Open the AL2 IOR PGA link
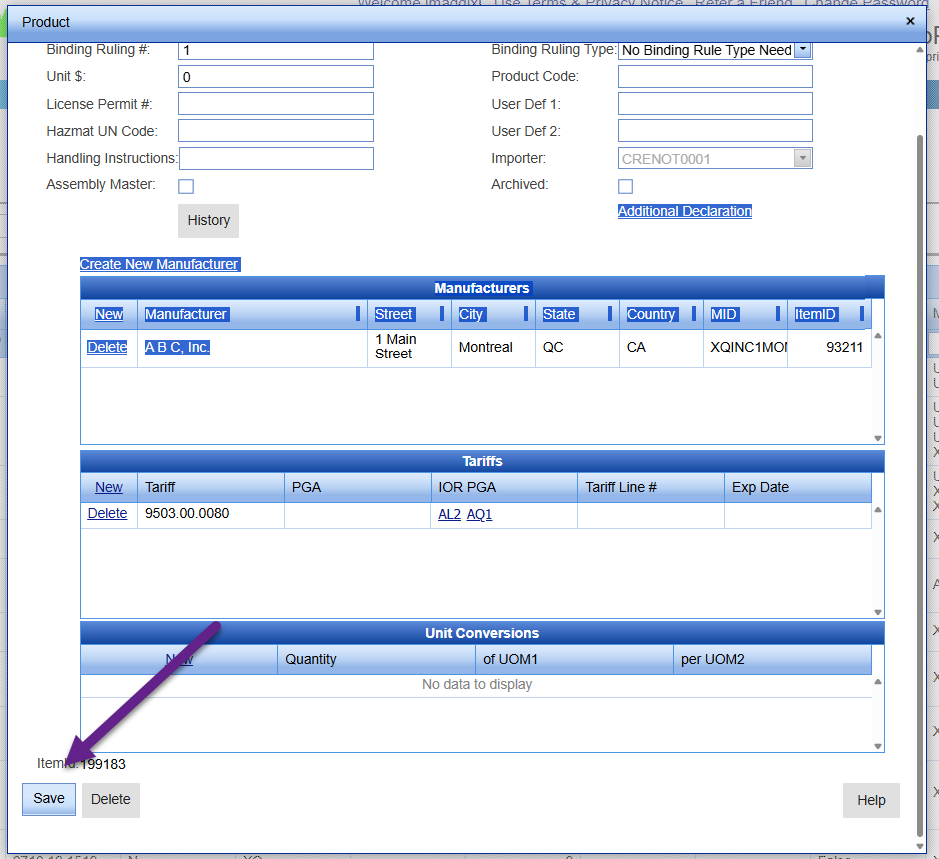 pyautogui.click(x=449, y=513)
